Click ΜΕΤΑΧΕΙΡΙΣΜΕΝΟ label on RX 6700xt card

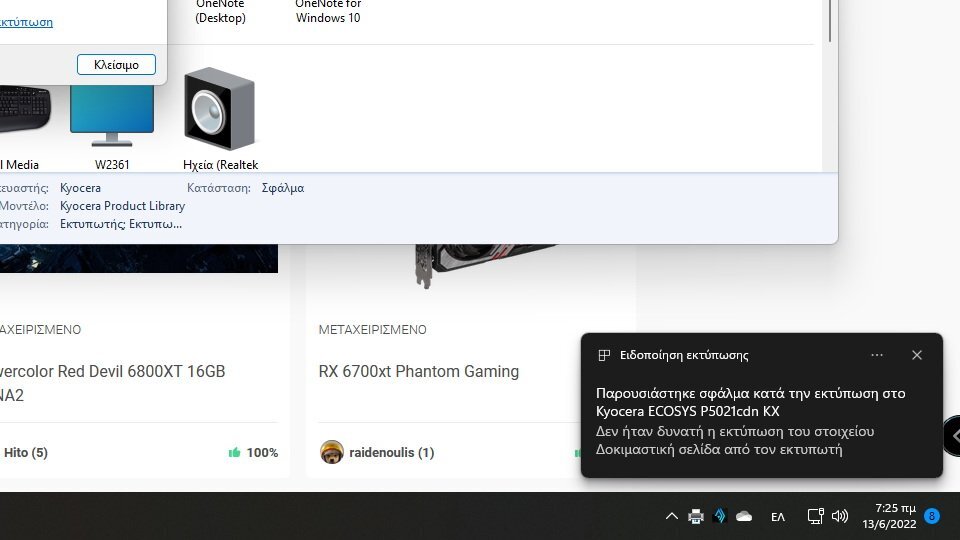point(372,329)
